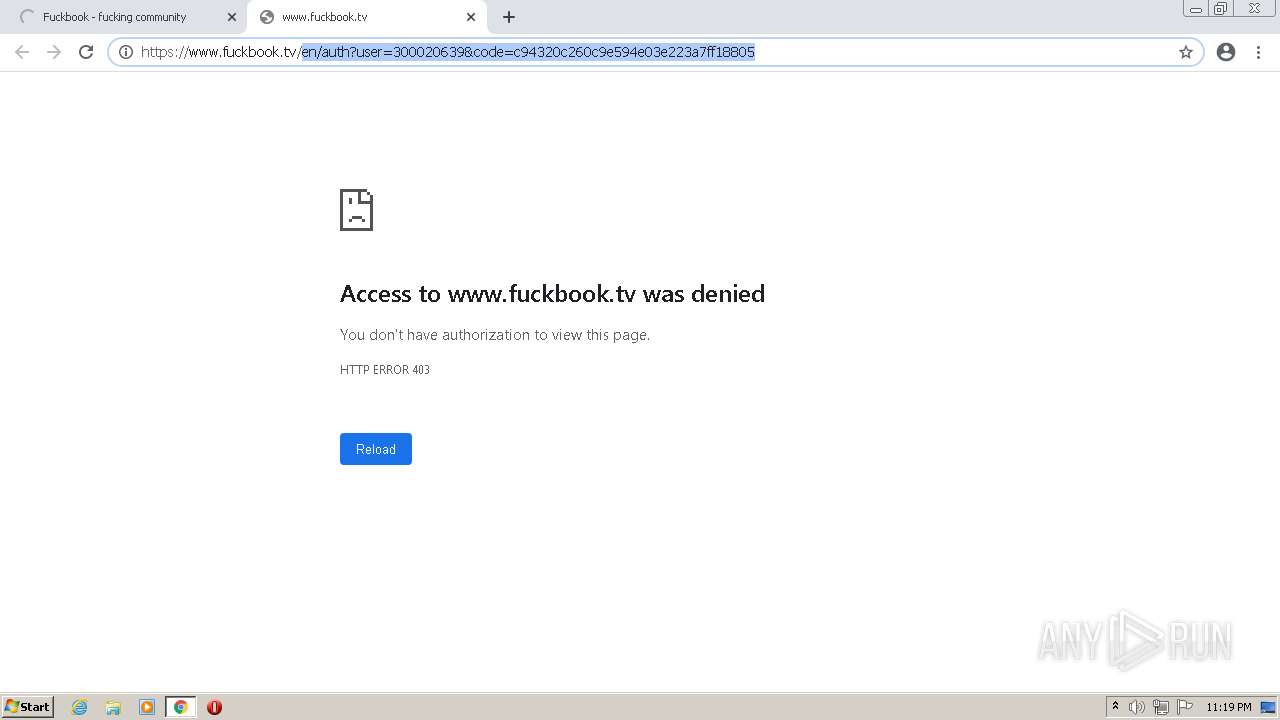Open the Chrome profile avatar icon
Viewport: 1280px width, 720px height.
(1226, 52)
